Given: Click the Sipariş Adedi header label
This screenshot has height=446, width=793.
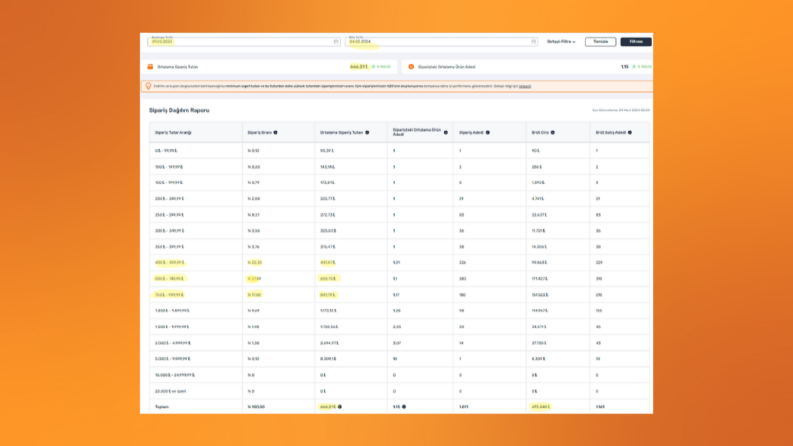Looking at the screenshot, I should pos(471,132).
